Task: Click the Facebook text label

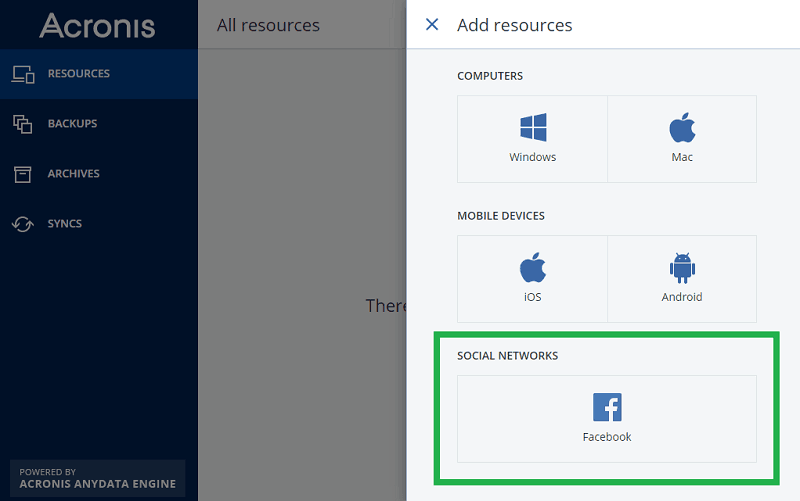Action: pyautogui.click(x=607, y=437)
